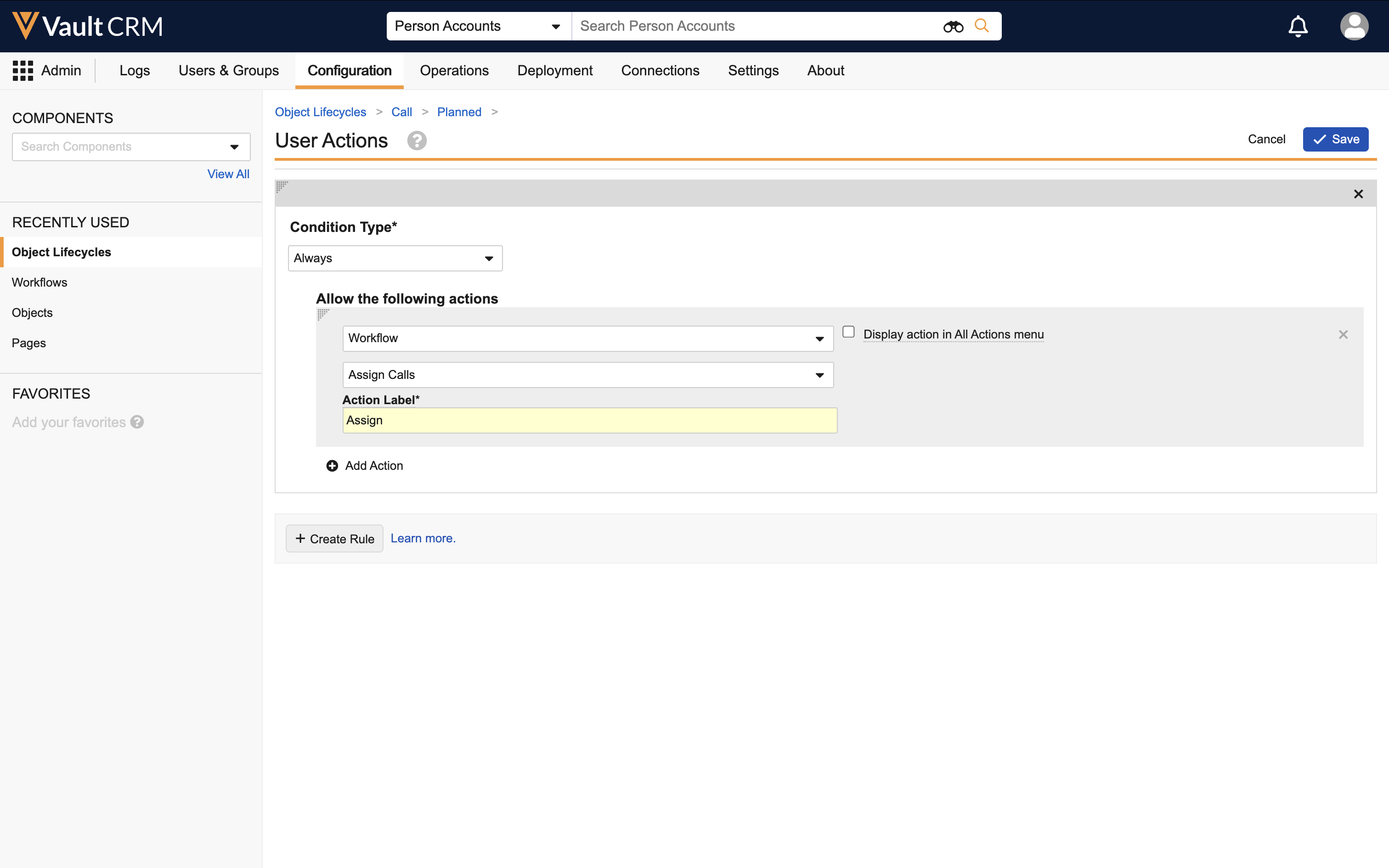Click the Action Label input field

pos(589,420)
